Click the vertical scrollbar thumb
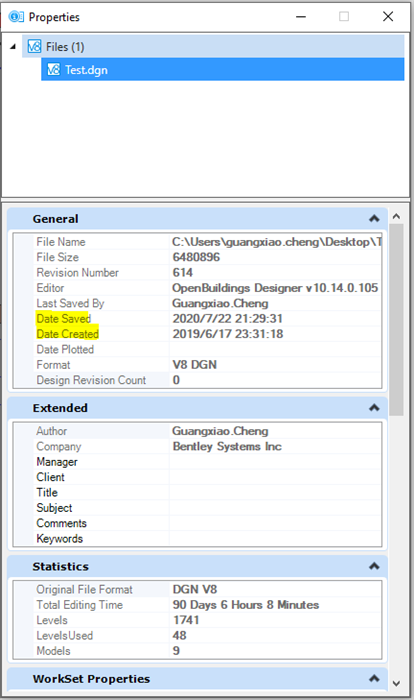The width and height of the screenshot is (414, 700). 396,320
